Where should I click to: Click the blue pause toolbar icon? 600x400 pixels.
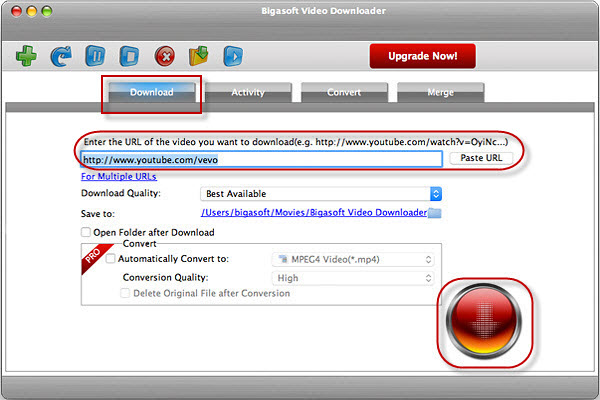[x=95, y=56]
